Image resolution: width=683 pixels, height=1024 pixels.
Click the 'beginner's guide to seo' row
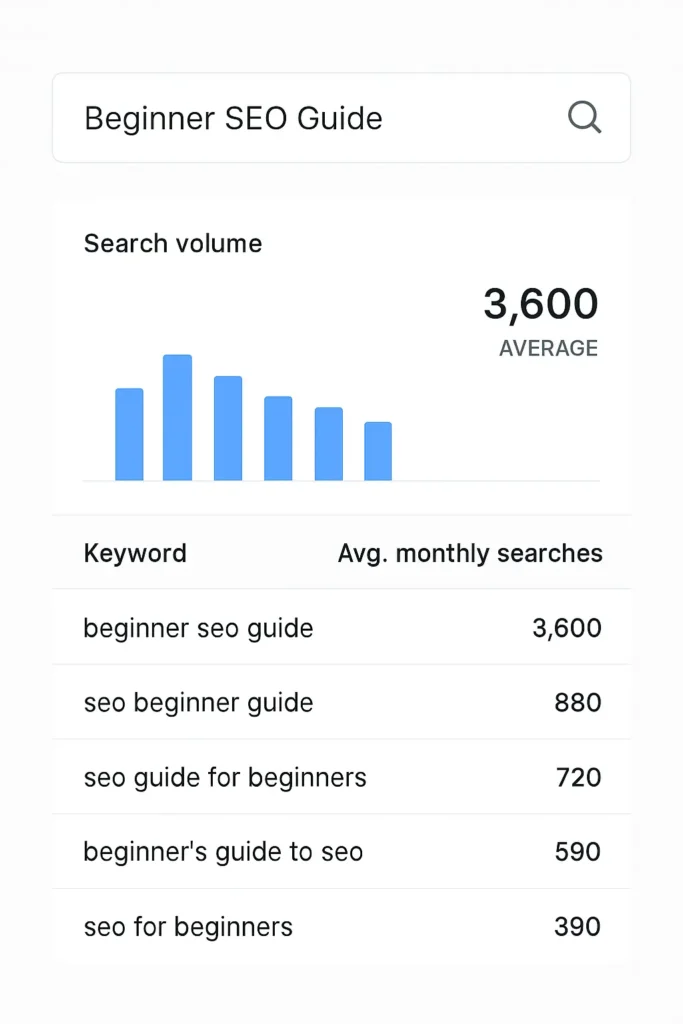click(222, 852)
